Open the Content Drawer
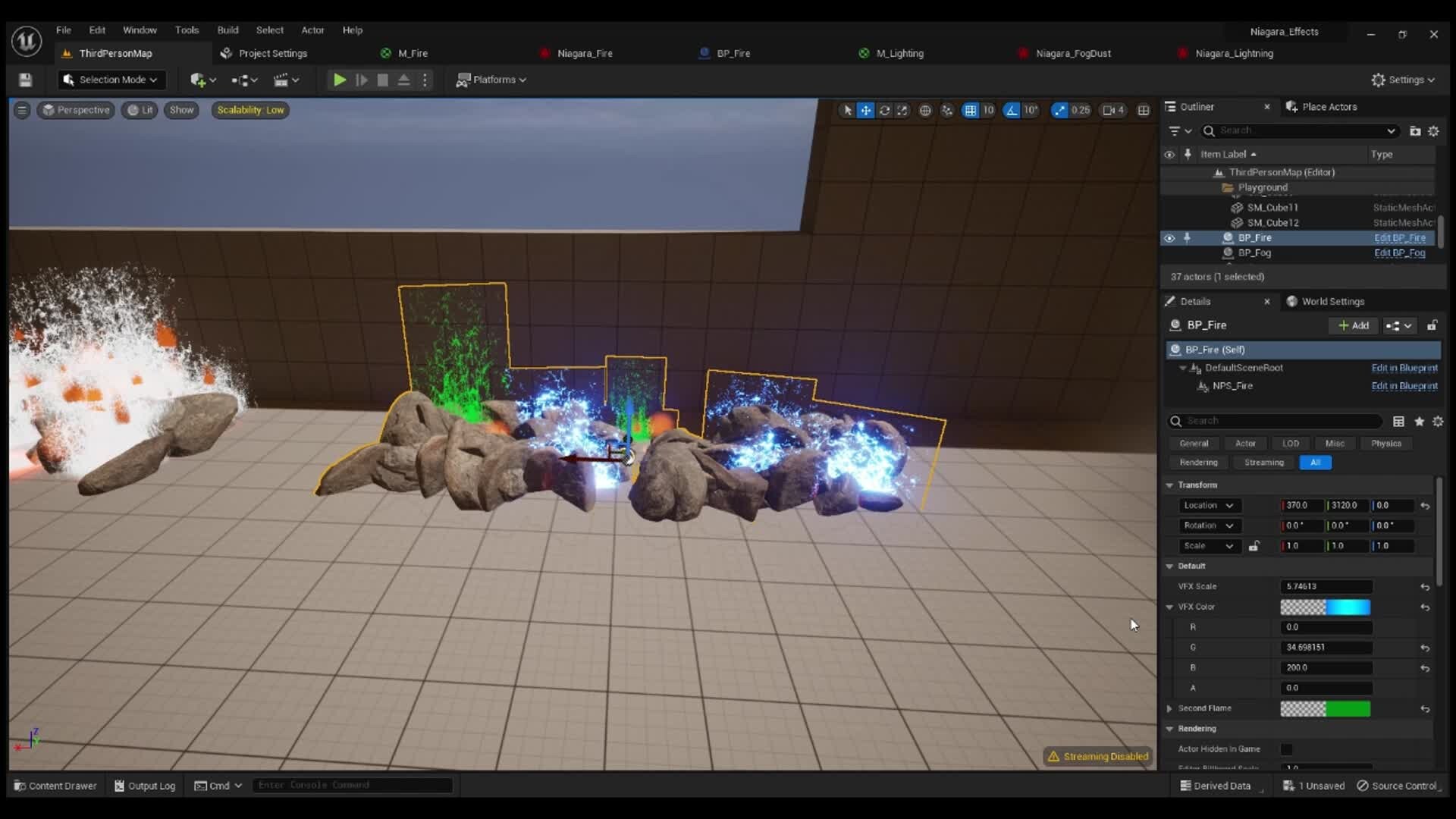The width and height of the screenshot is (1456, 819). pos(55,786)
